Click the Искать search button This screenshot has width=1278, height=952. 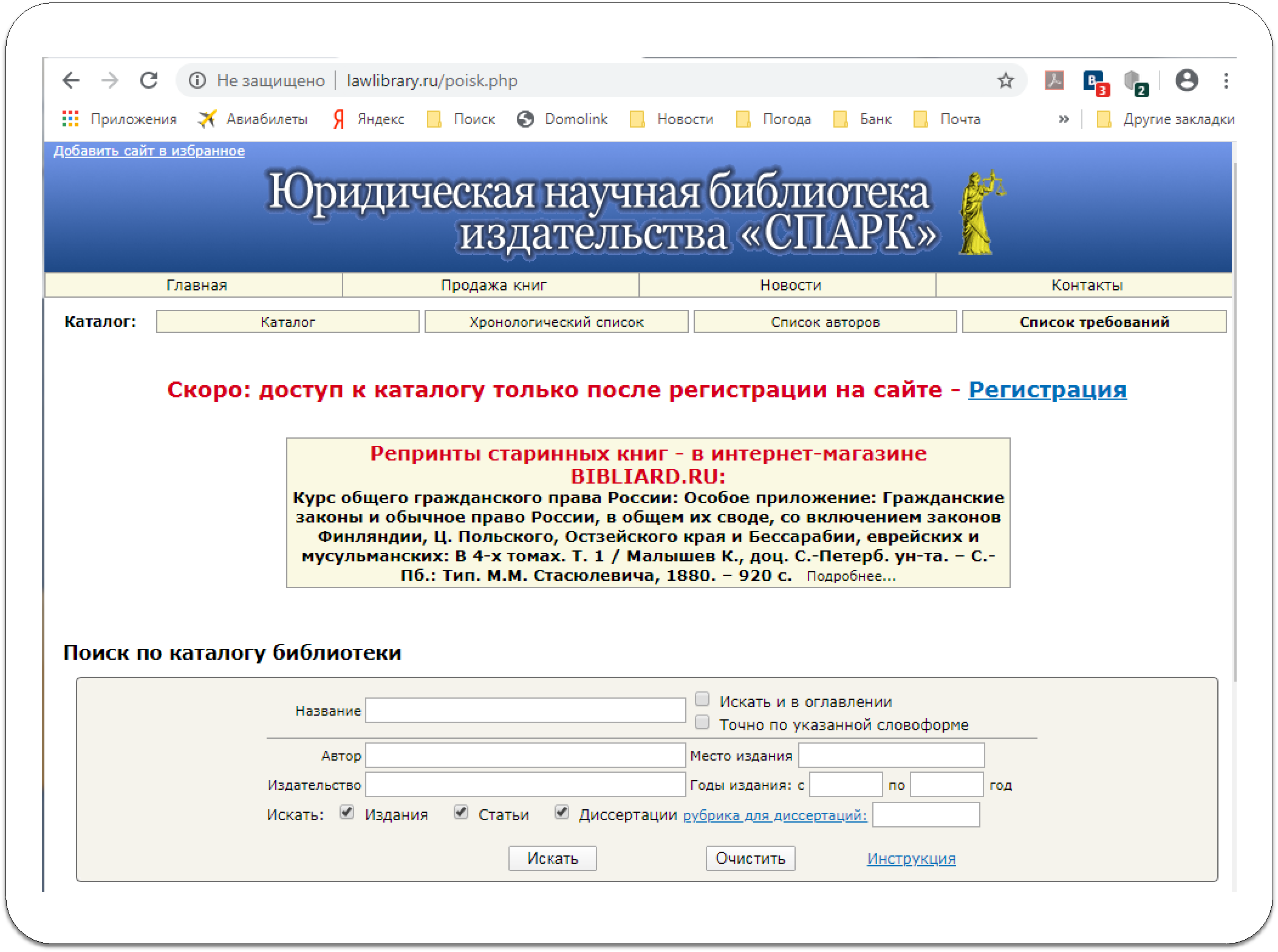coord(552,858)
